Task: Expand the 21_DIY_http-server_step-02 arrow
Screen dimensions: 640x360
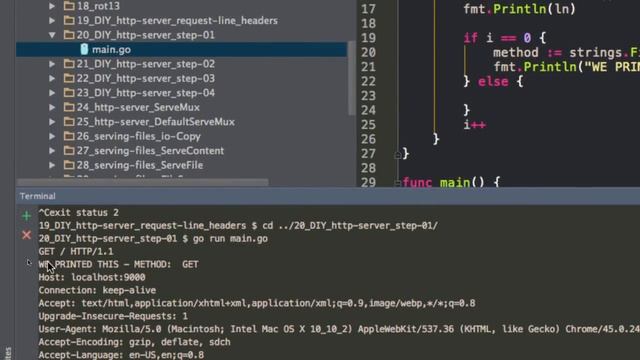Action: click(x=52, y=64)
